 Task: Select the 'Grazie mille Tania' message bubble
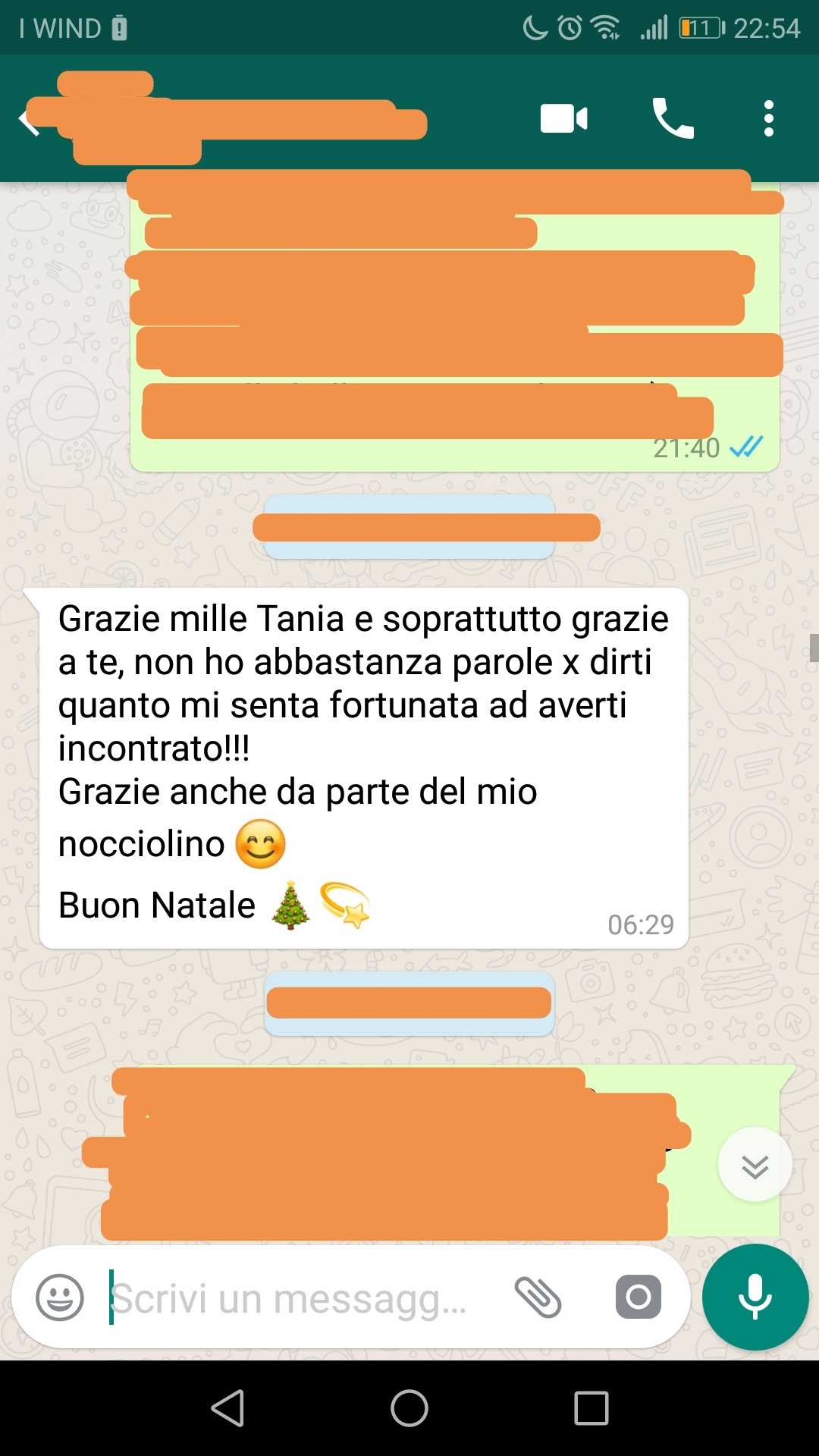tap(364, 767)
